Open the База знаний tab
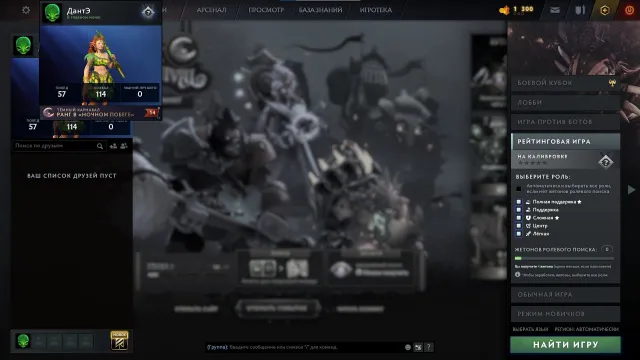Viewport: 640px width, 360px height. pos(320,10)
